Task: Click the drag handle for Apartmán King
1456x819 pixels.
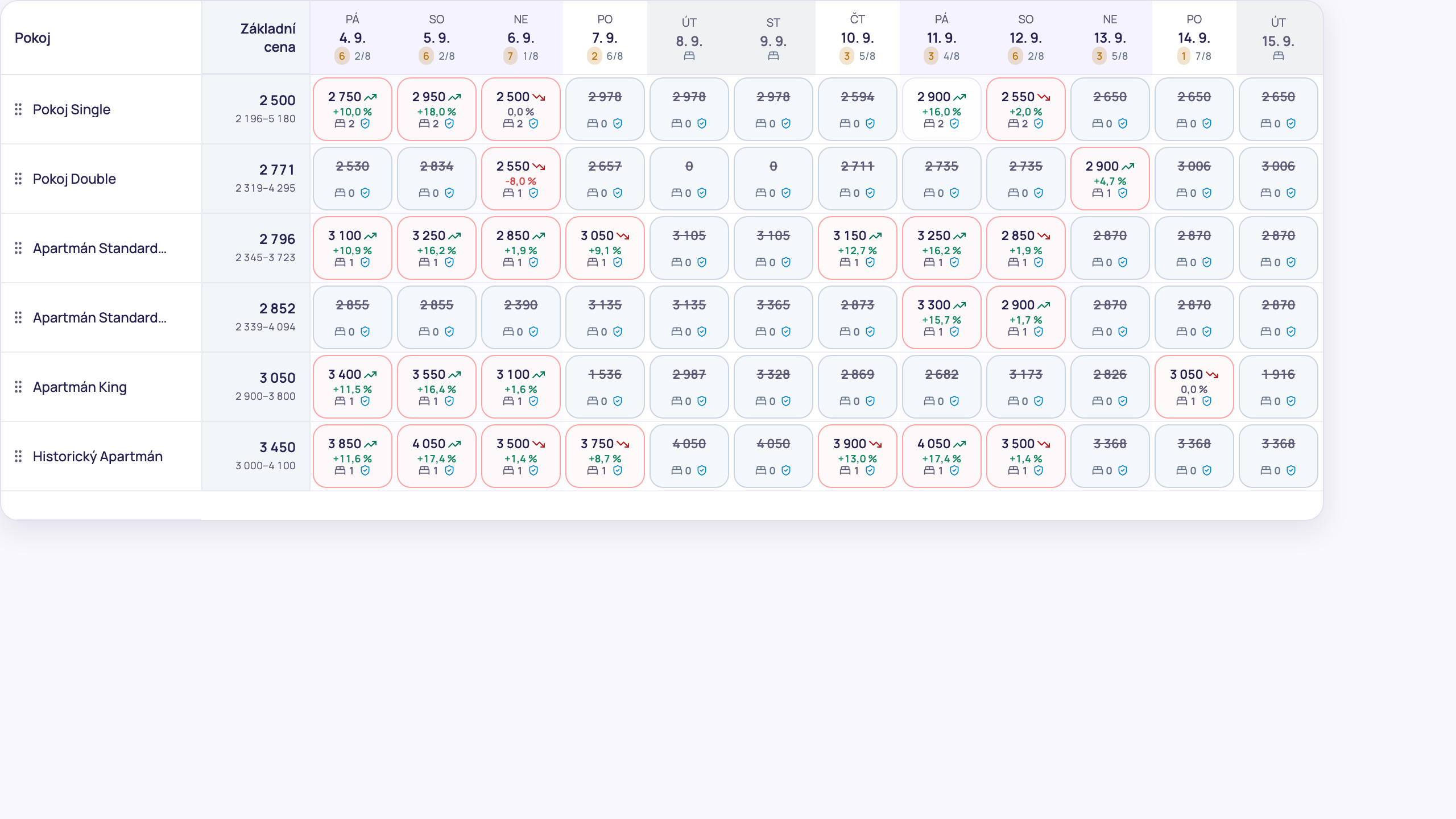Action: (18, 387)
